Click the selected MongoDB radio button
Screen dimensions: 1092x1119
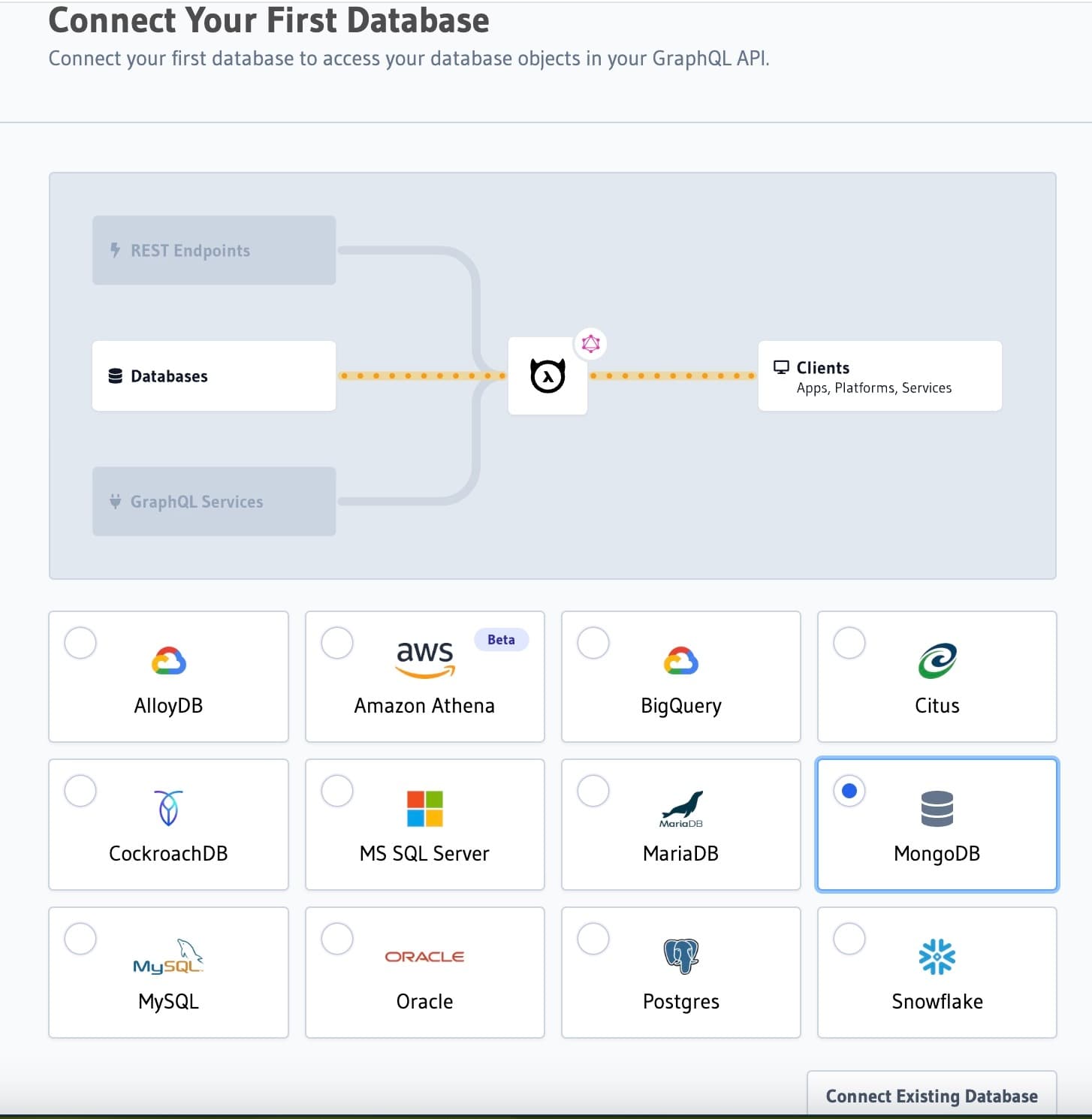click(849, 791)
